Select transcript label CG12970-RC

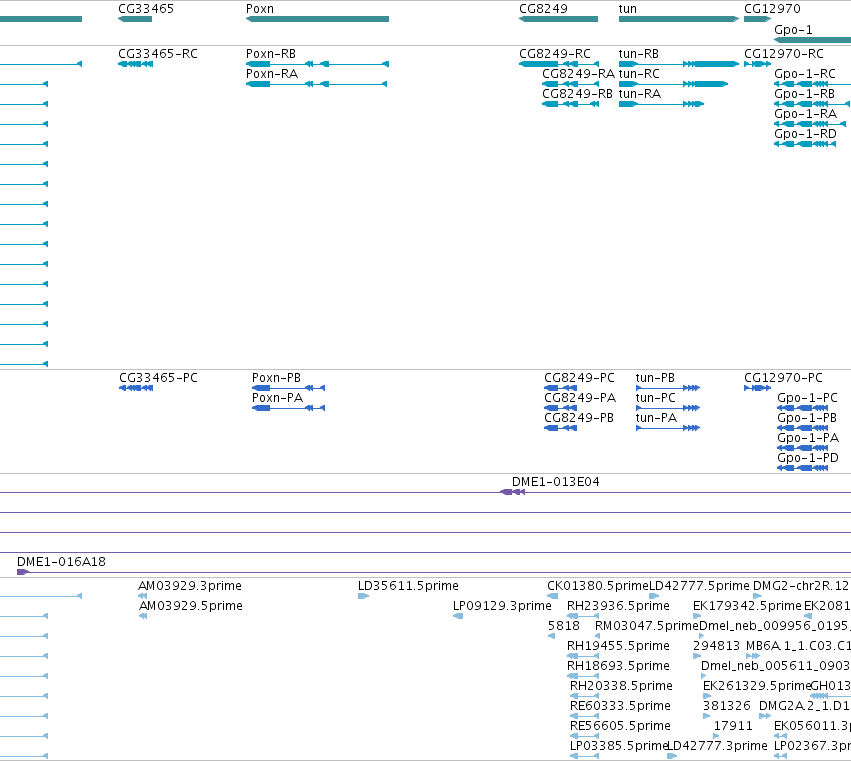tap(784, 54)
